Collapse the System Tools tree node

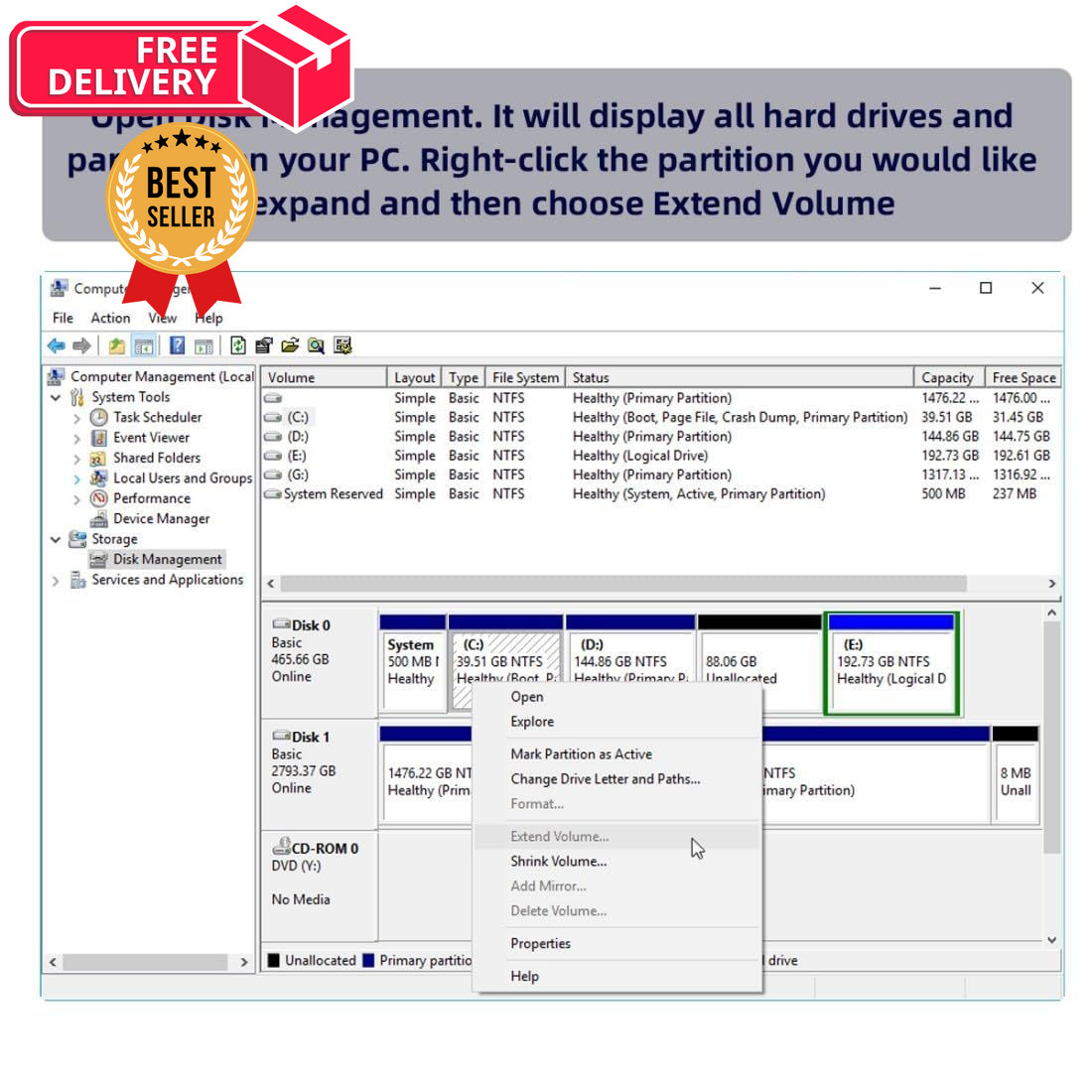pyautogui.click(x=56, y=398)
